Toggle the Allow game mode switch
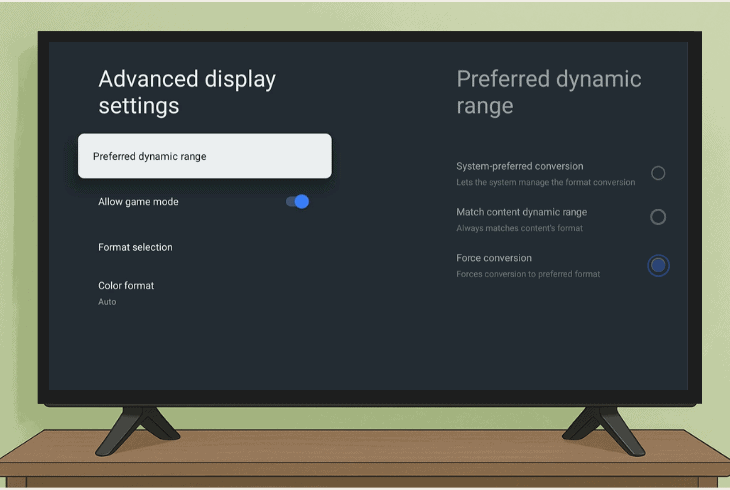The image size is (730, 490). point(297,202)
